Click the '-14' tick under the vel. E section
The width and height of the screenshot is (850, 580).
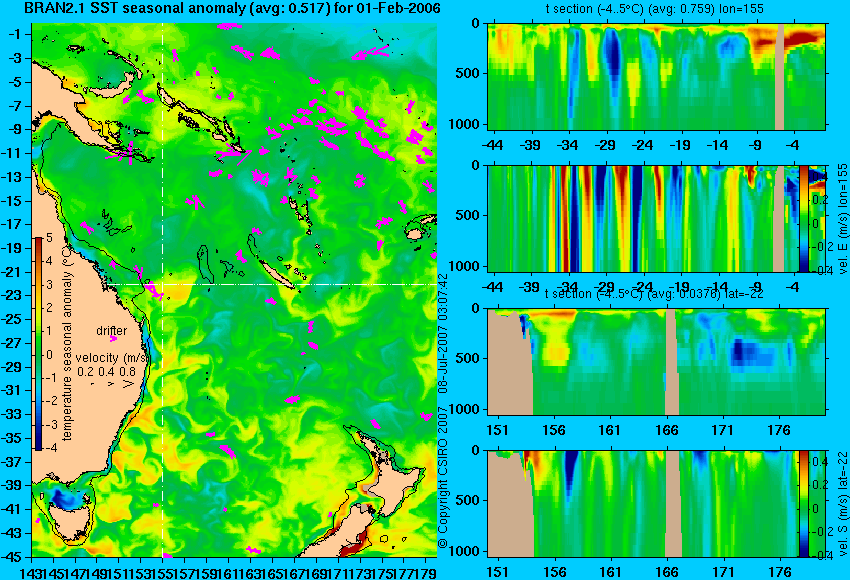pos(717,286)
